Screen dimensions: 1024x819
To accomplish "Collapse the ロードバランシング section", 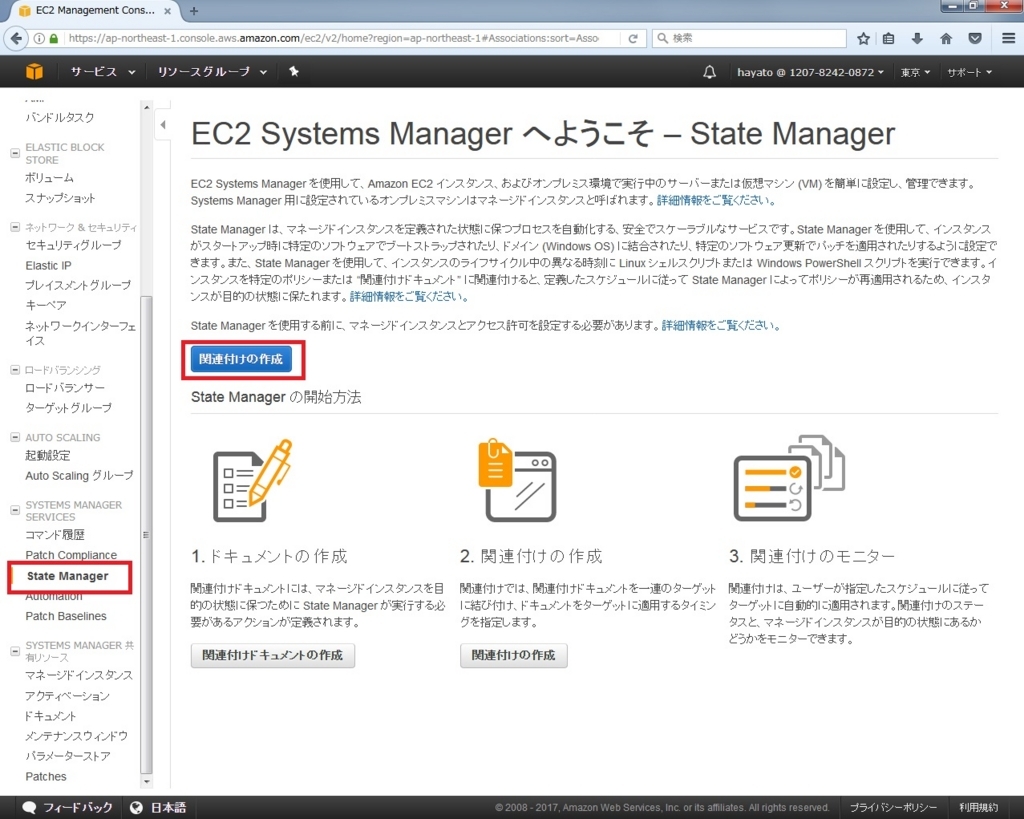I will pos(14,370).
